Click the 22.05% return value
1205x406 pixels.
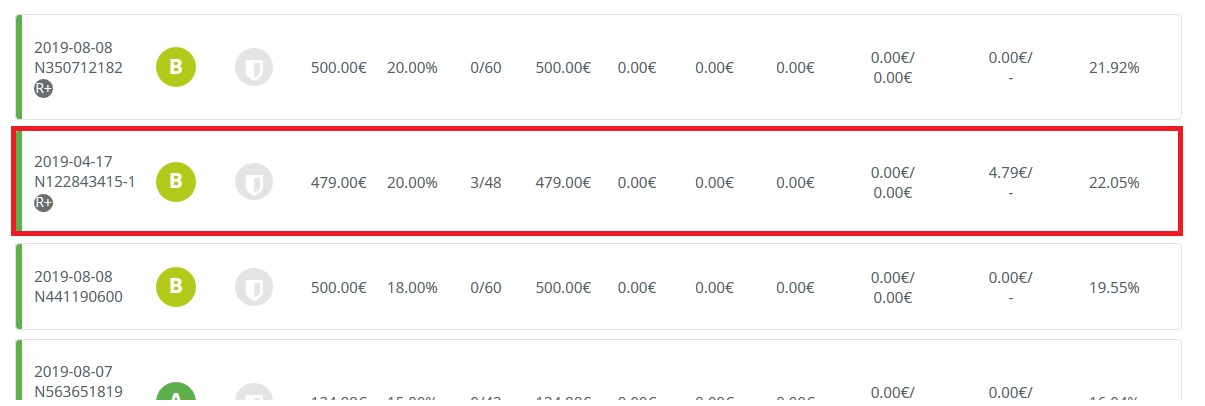(x=1114, y=182)
